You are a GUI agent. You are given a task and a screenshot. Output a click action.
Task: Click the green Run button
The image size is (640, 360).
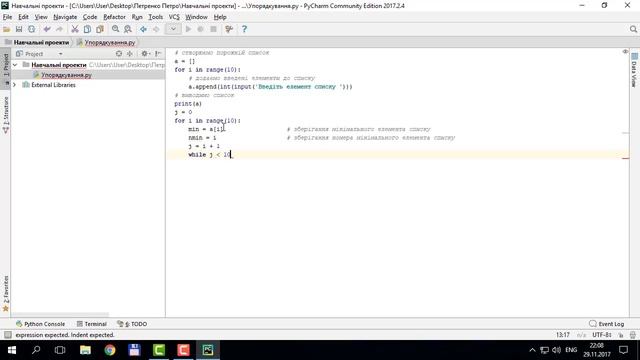[188, 29]
